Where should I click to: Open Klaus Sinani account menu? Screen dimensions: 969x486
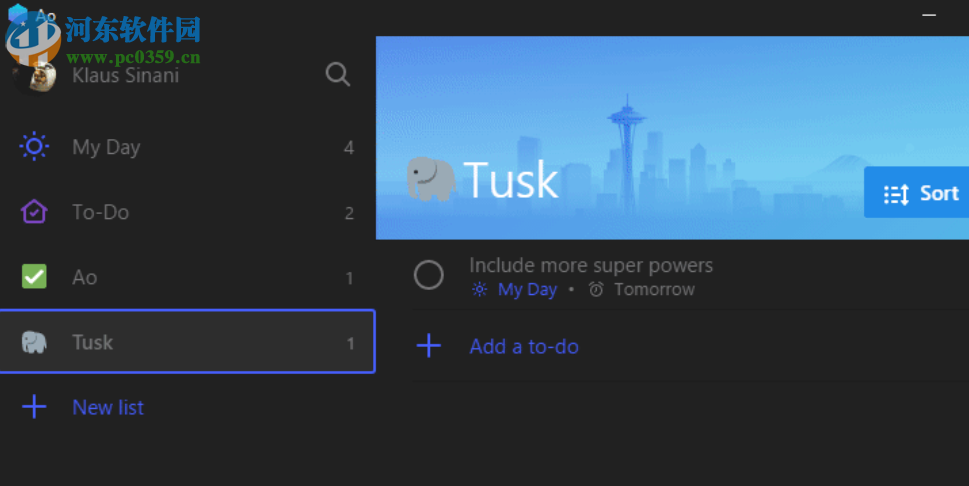pyautogui.click(x=126, y=75)
